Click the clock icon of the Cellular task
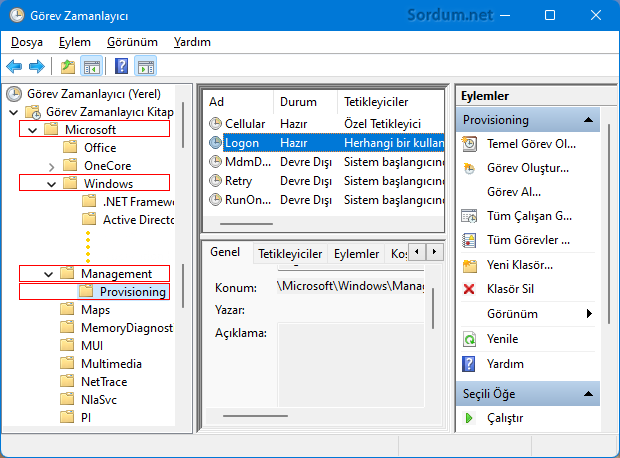 215,124
